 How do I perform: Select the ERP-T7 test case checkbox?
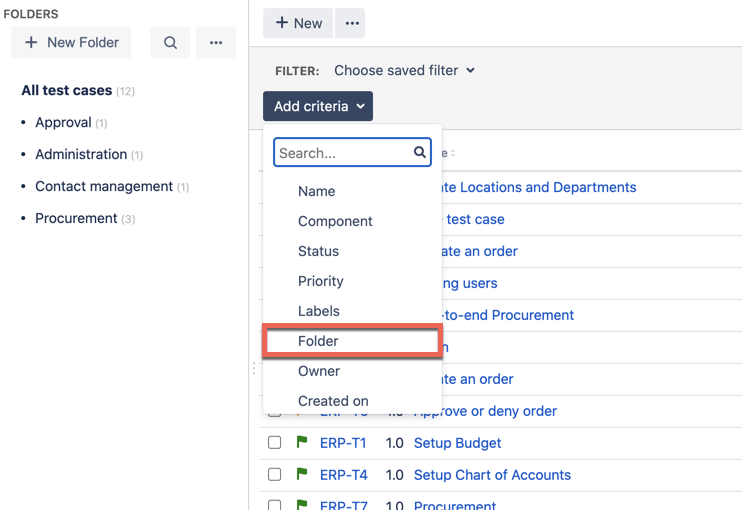[x=275, y=504]
